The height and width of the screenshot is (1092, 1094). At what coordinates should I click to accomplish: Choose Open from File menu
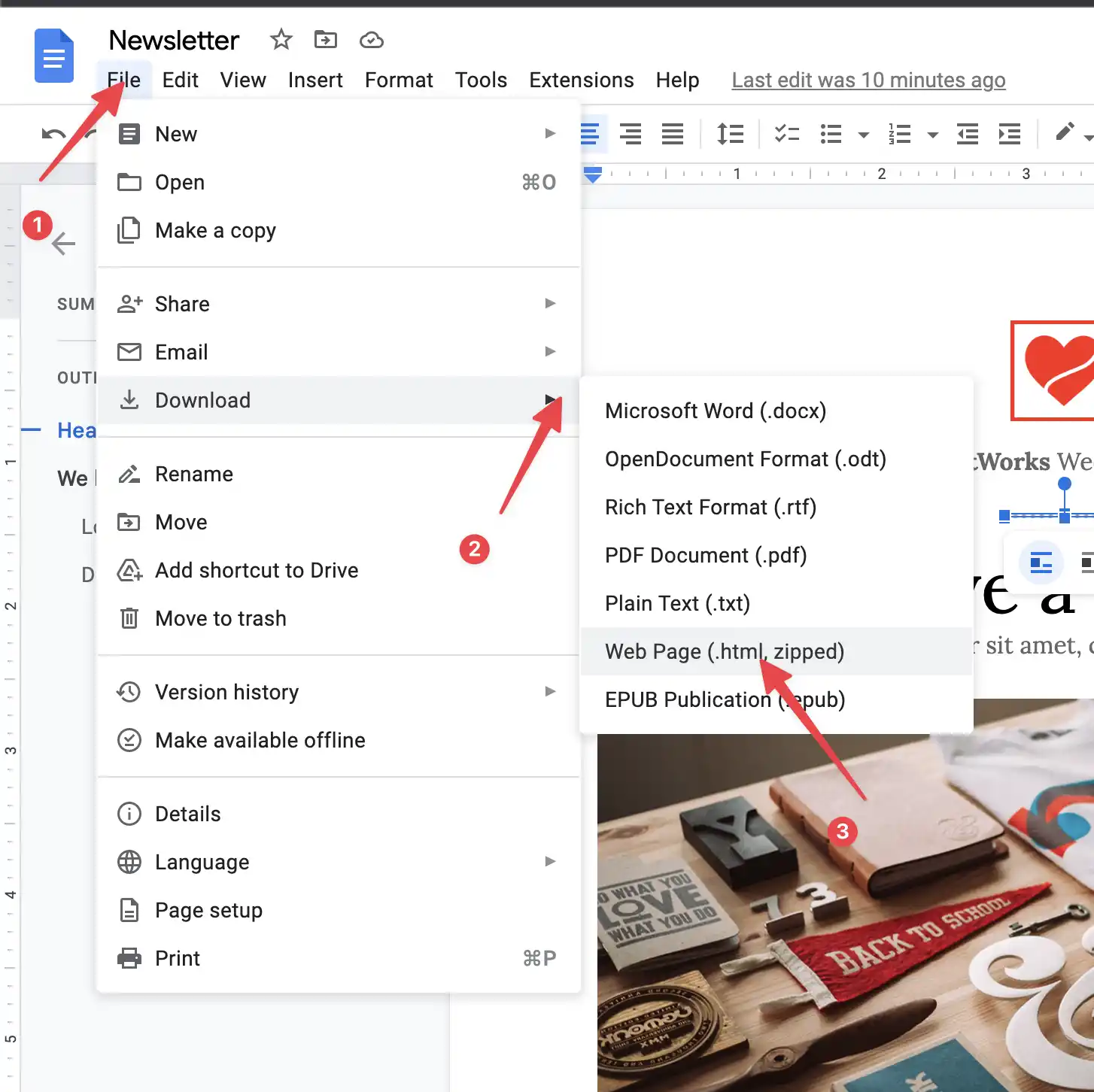339,182
